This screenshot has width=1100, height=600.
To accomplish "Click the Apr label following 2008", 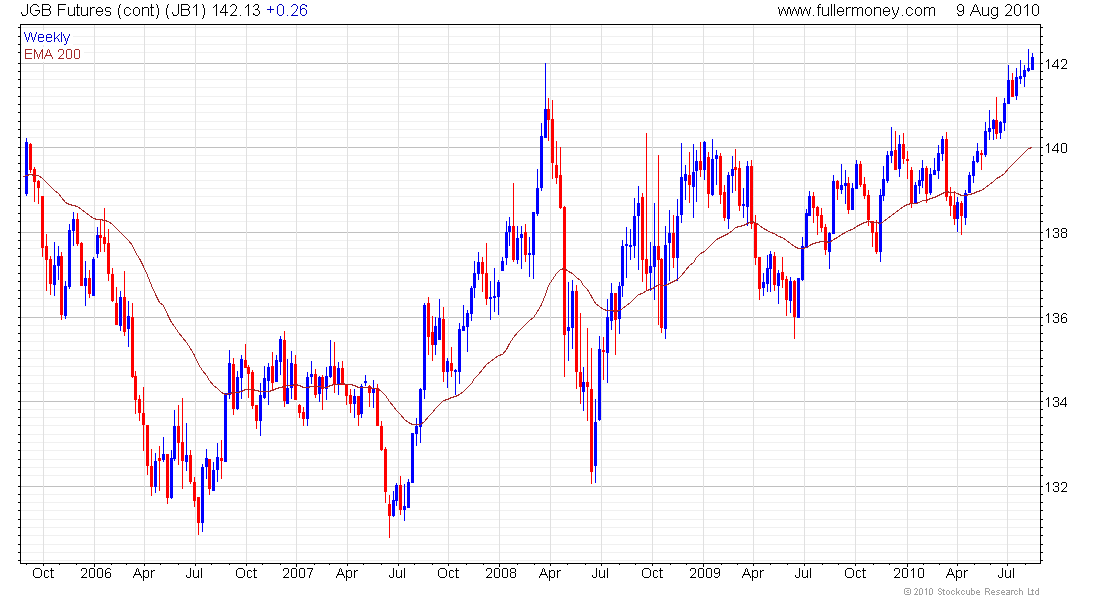I will tap(549, 573).
